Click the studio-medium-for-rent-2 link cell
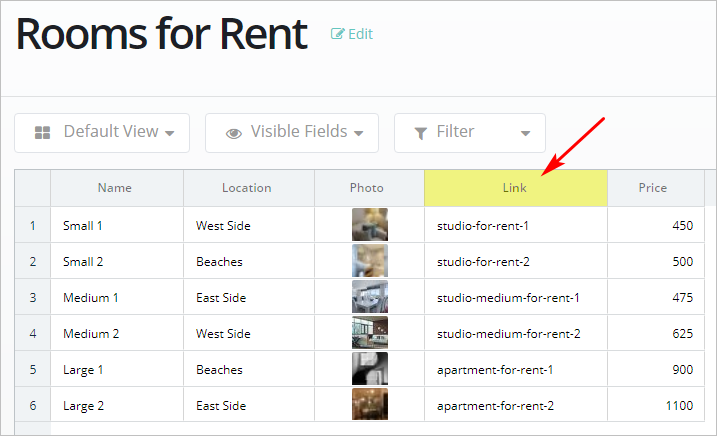The height and width of the screenshot is (436, 717). (508, 333)
